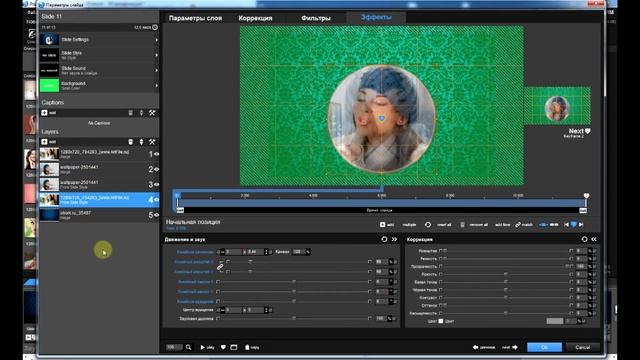Toggle full-screen preview rectangle icon
This screenshot has width=640, height=360.
[234, 347]
